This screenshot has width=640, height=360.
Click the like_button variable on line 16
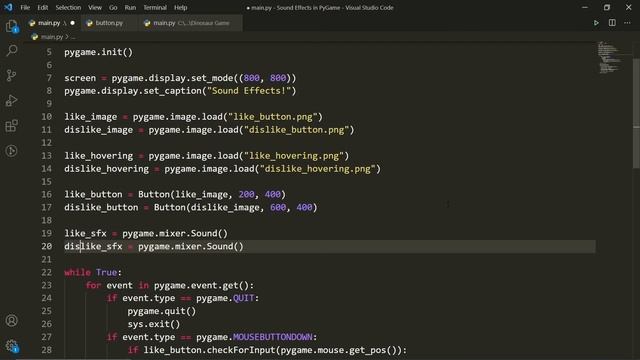[93, 194]
